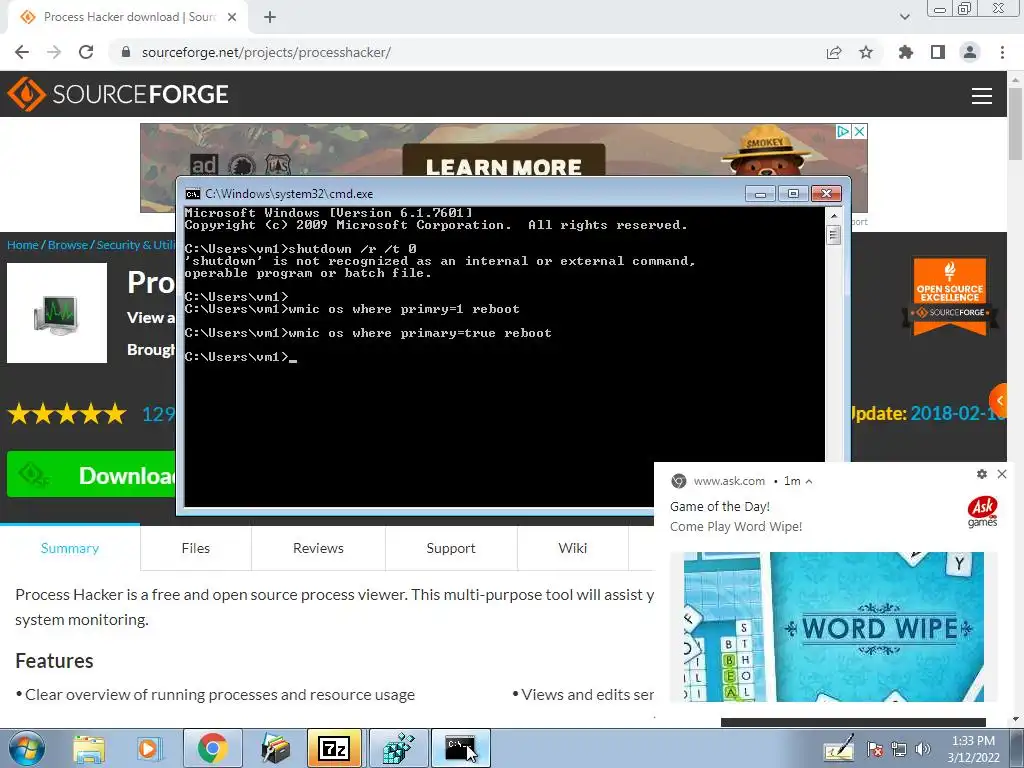Screen dimensions: 1024x768
Task: Open WinRAR books taskbar icon
Action: [275, 748]
